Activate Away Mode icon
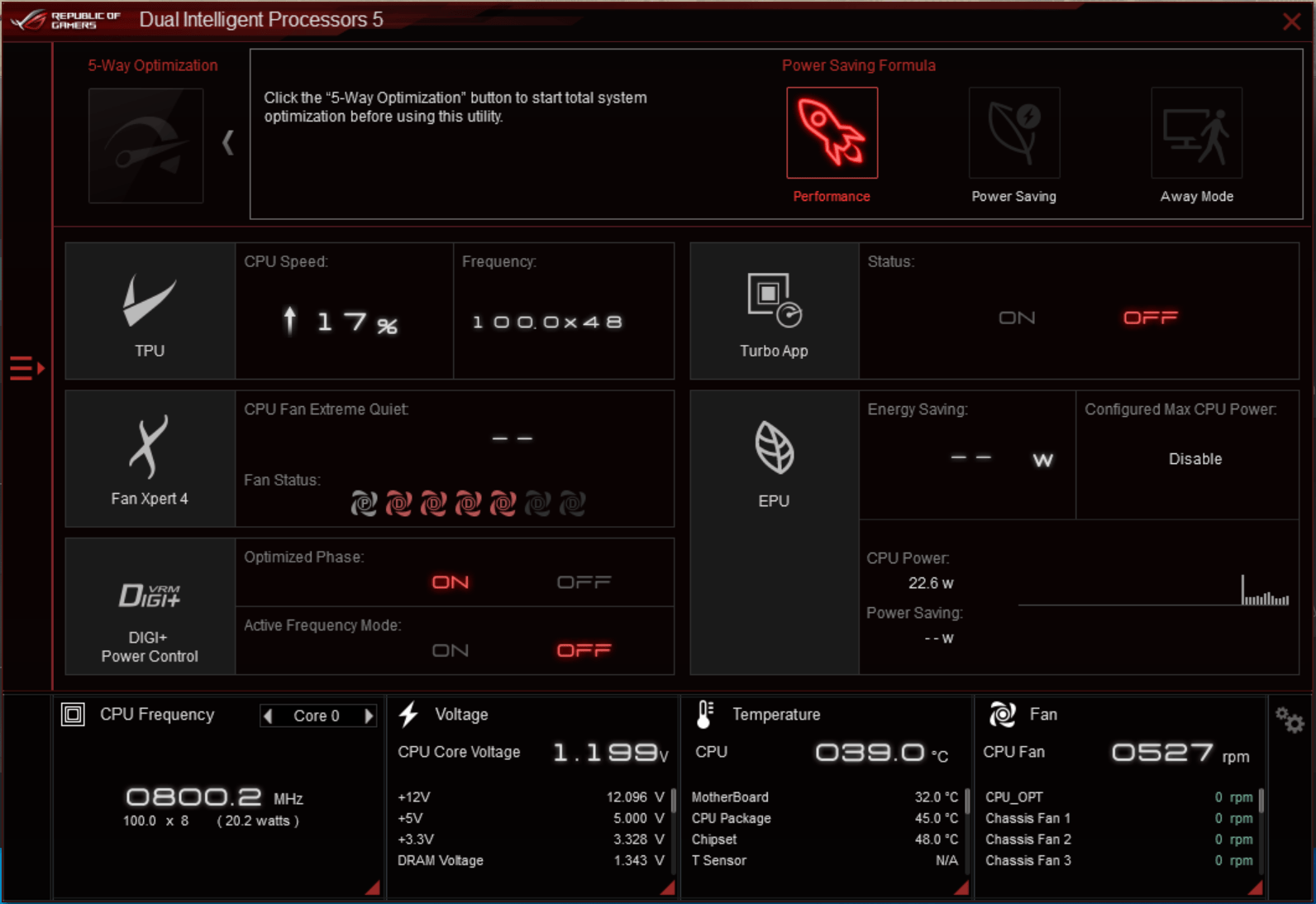This screenshot has height=904, width=1316. click(1196, 132)
